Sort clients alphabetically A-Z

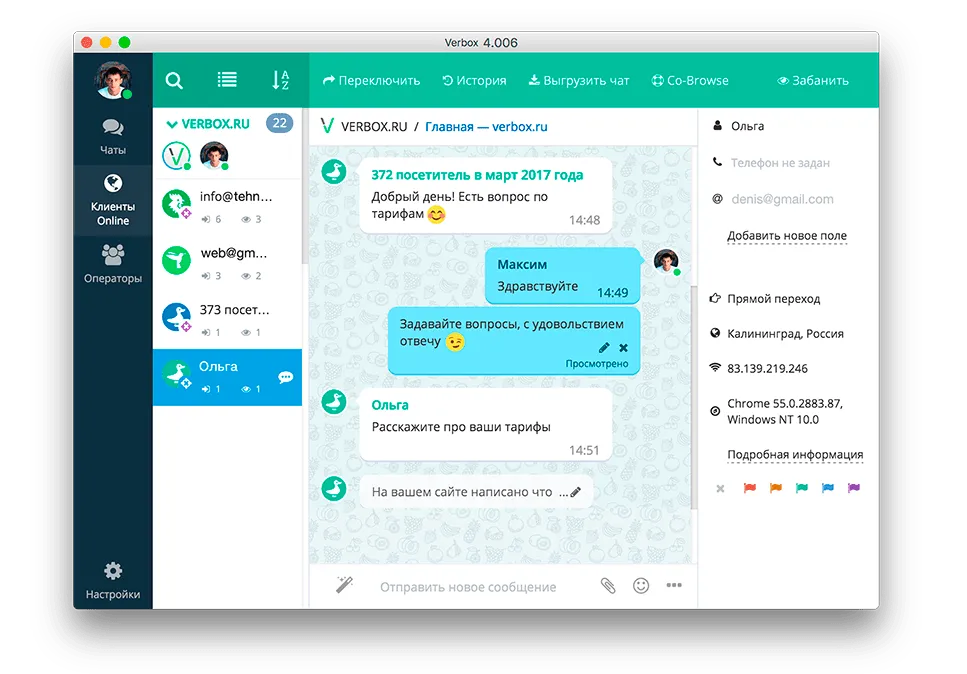tap(281, 80)
